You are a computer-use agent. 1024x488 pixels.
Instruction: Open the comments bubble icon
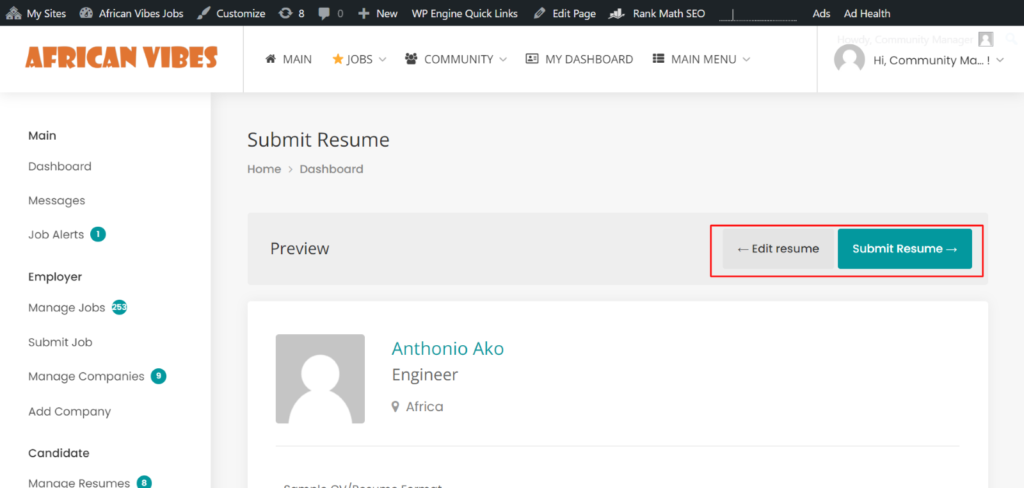324,13
